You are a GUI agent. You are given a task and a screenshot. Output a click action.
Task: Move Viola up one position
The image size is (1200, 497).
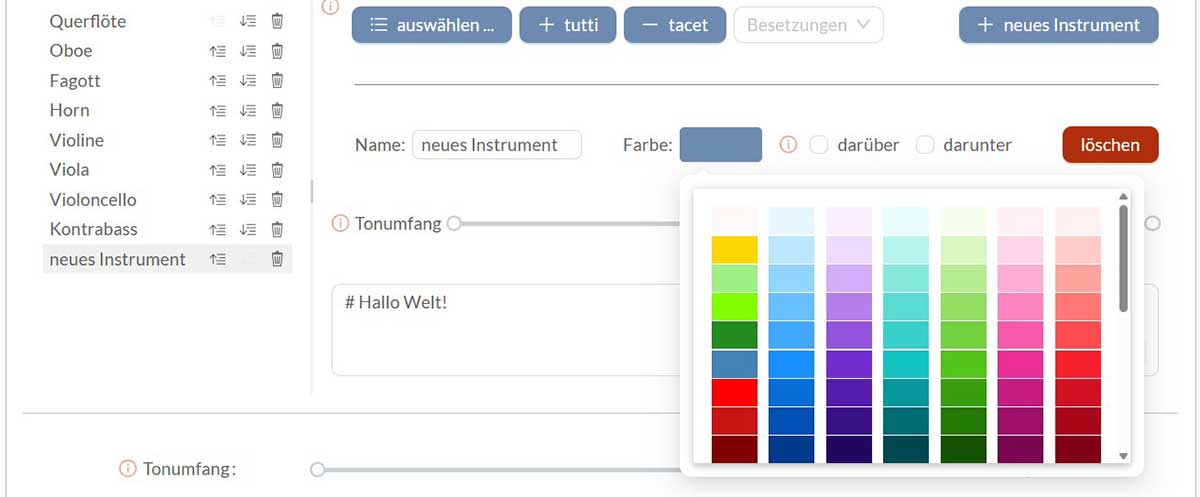tap(217, 170)
